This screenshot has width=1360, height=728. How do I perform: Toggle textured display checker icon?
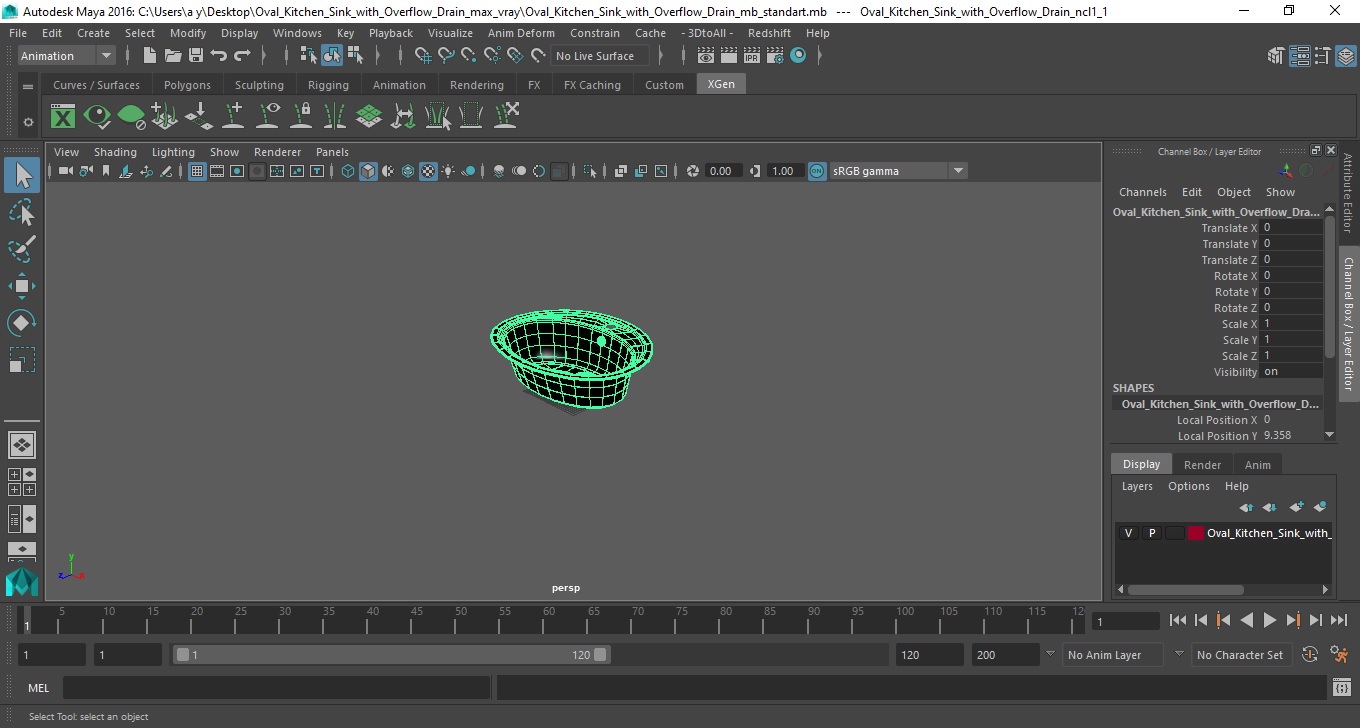pos(428,171)
